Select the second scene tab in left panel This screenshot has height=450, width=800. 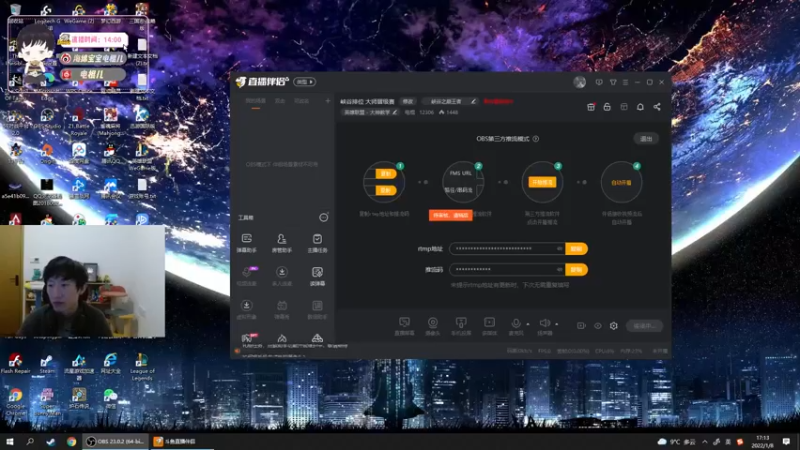(x=280, y=101)
